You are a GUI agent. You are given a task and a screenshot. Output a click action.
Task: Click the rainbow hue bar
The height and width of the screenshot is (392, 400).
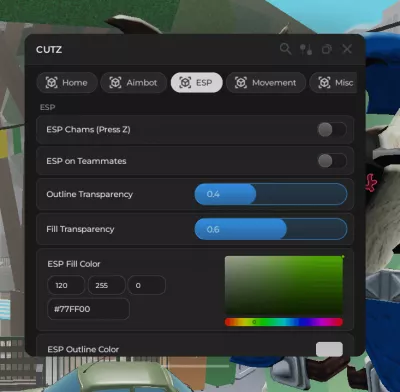[284, 322]
